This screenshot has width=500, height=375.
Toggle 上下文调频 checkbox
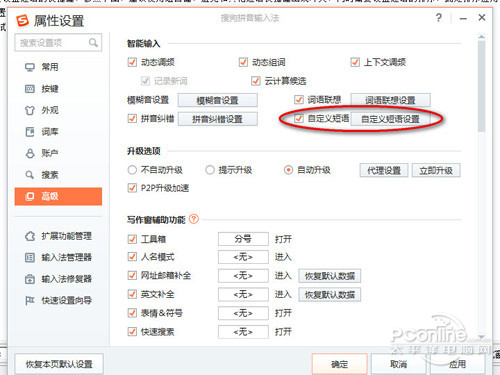(x=355, y=62)
